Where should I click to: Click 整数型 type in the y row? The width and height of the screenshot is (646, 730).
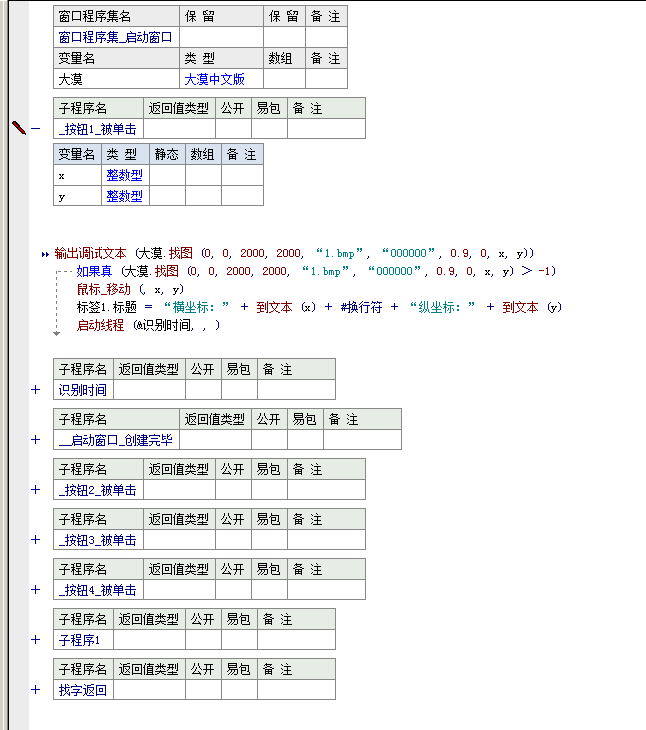pos(125,196)
